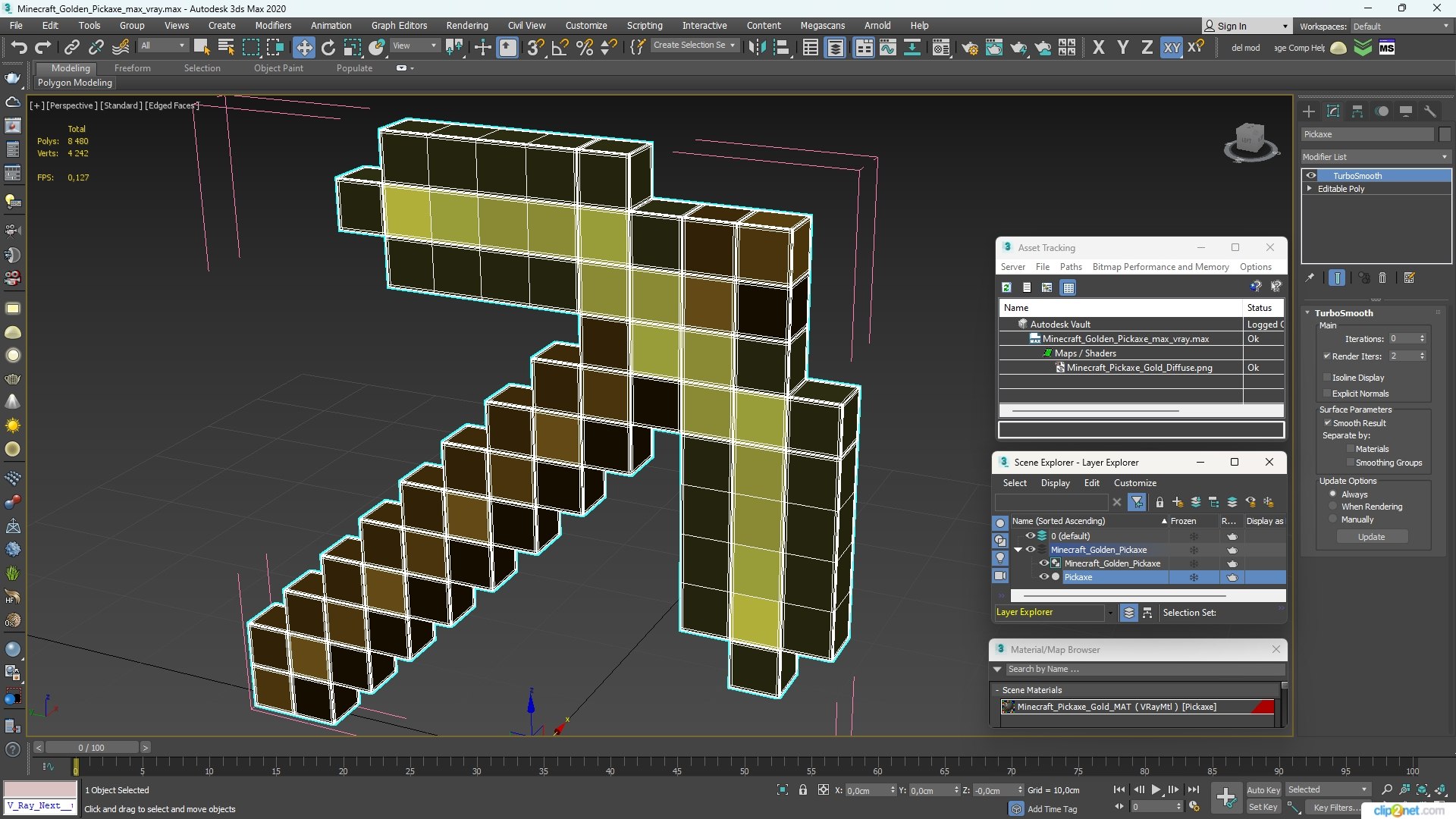
Task: Select the Always update radio option
Action: coord(1333,494)
